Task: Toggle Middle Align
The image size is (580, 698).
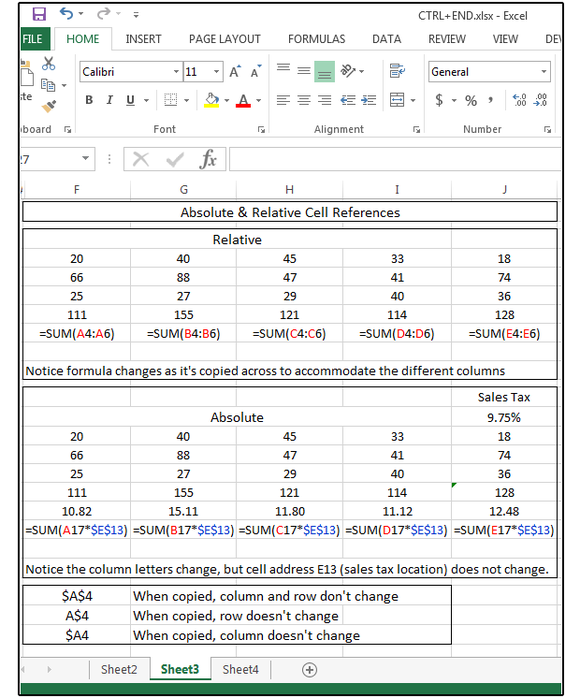Action: [x=304, y=71]
